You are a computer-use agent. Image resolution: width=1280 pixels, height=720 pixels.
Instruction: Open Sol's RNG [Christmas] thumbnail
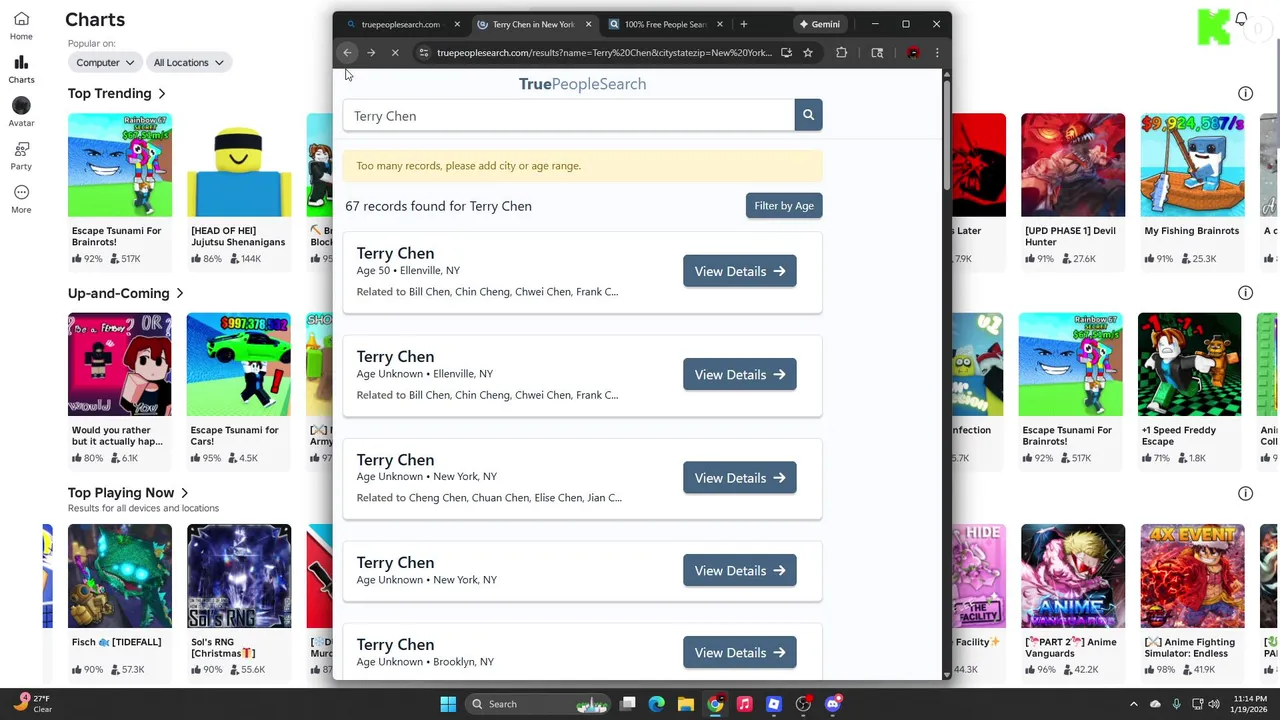coord(239,576)
